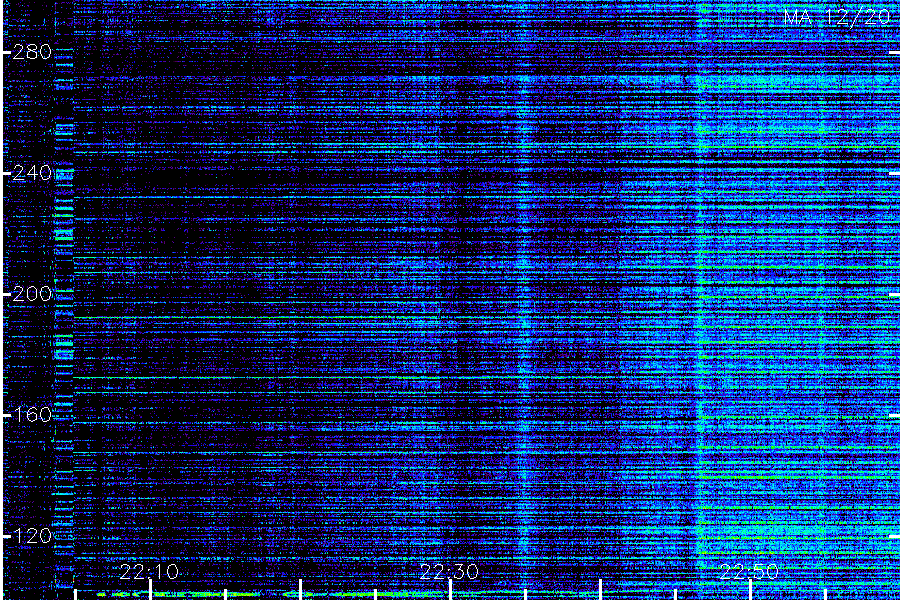Click the 120 frequency axis label
Screen dimensions: 900x600
coord(32,536)
